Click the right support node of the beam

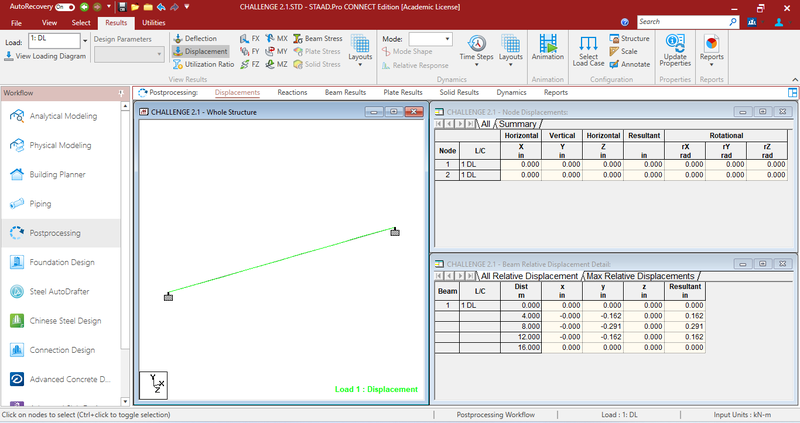(x=395, y=232)
